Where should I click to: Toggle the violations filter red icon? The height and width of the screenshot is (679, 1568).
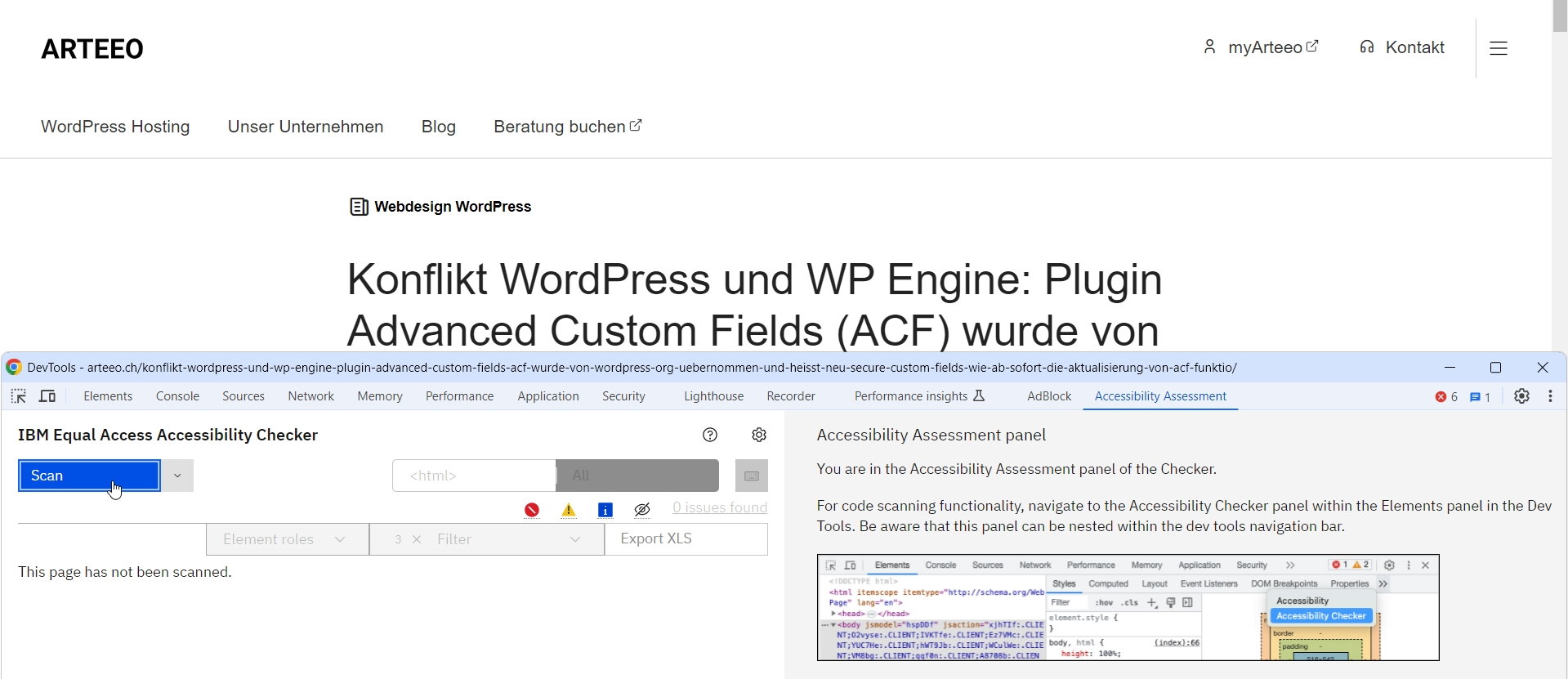pos(532,510)
